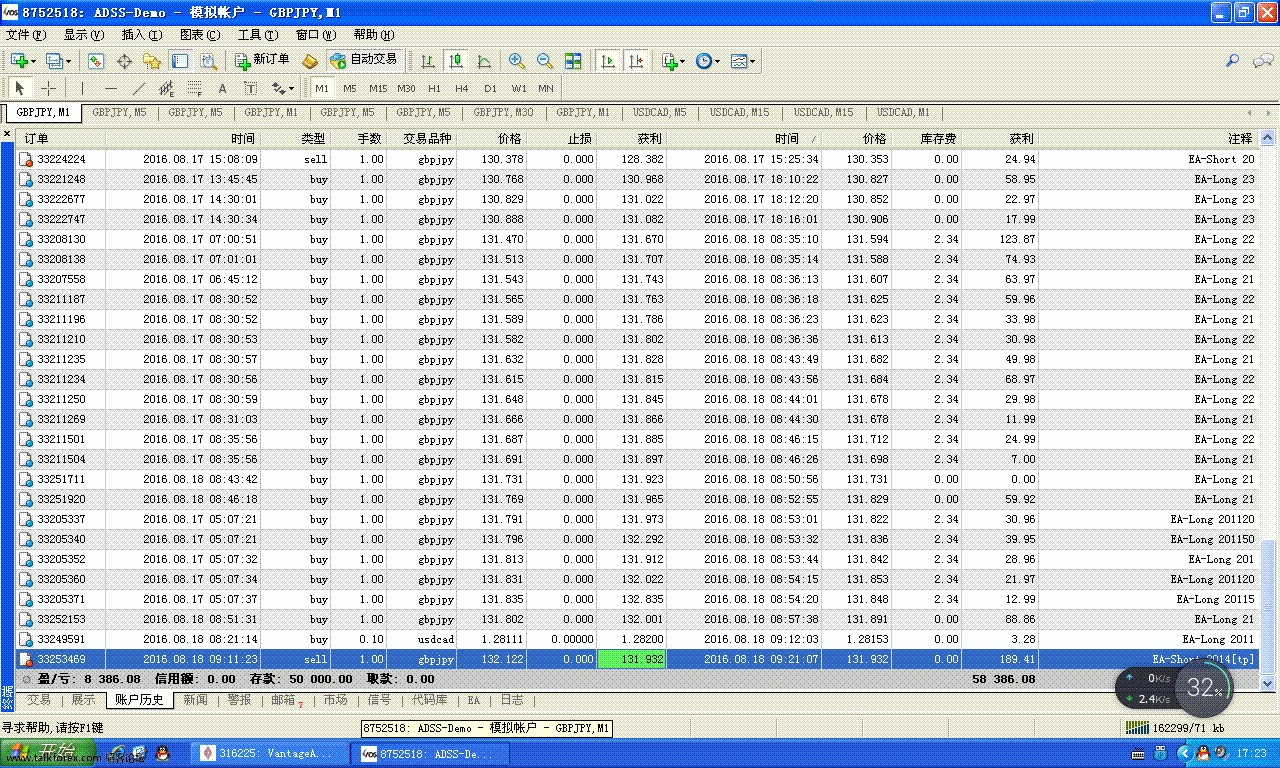Select the D1 timeframe button

(x=490, y=88)
